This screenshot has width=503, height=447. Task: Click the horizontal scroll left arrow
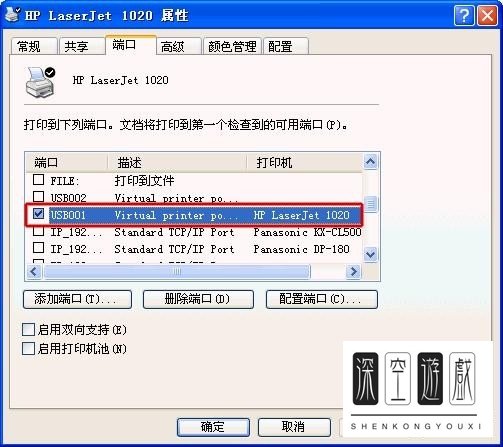pyautogui.click(x=34, y=272)
